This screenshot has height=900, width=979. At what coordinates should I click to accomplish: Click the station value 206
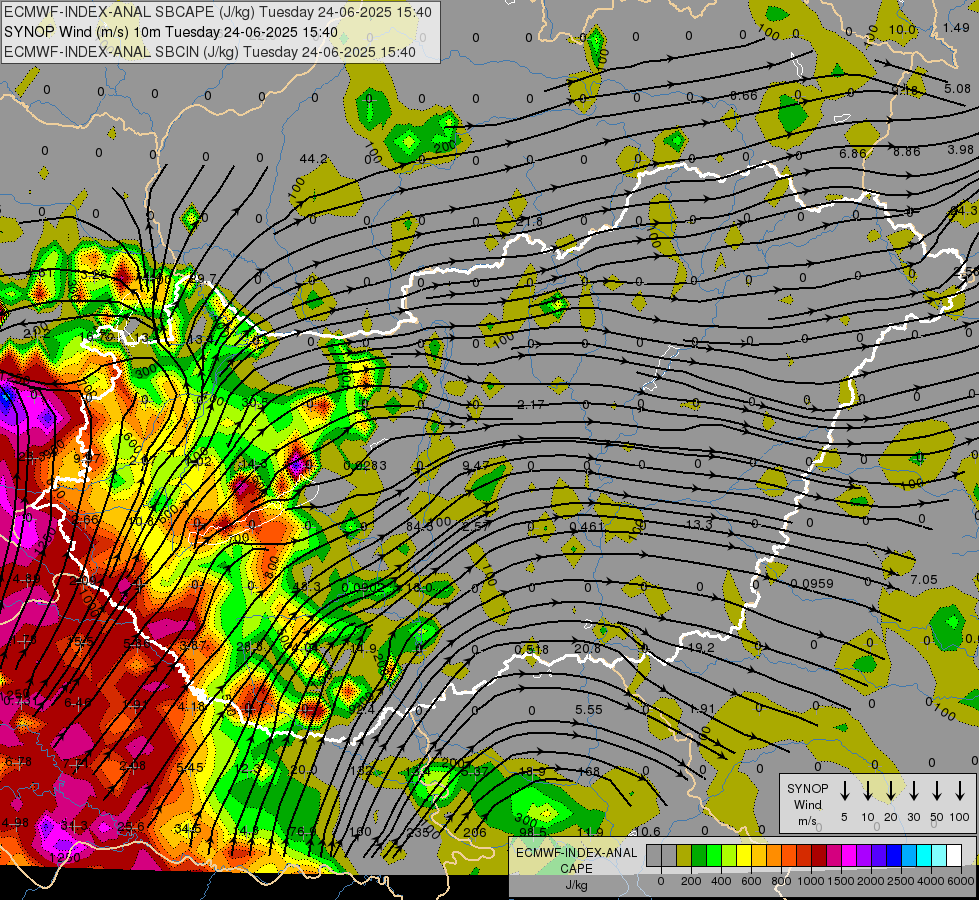coord(475,832)
